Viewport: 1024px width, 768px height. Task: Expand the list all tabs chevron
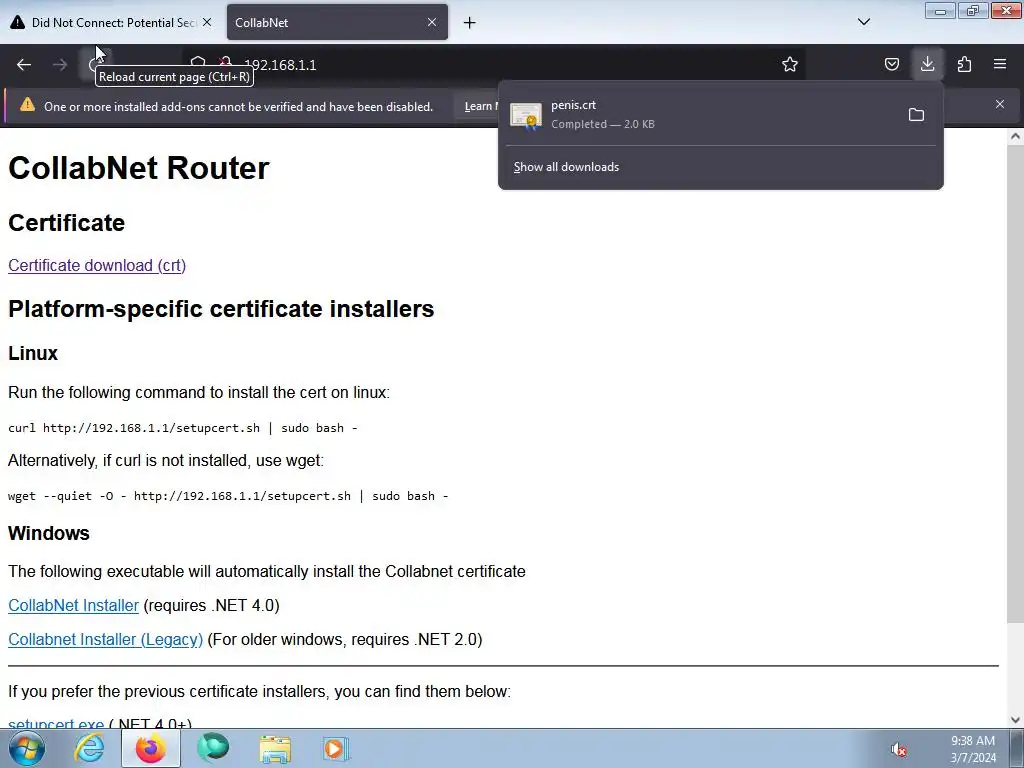tap(863, 22)
